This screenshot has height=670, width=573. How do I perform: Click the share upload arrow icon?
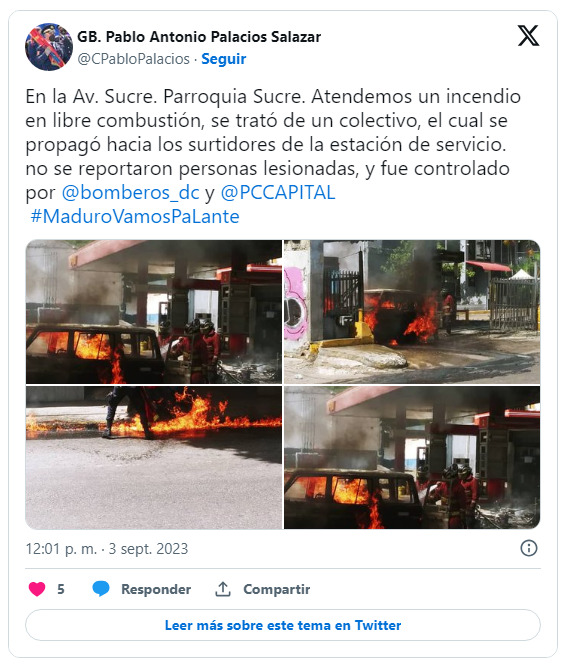coord(223,589)
